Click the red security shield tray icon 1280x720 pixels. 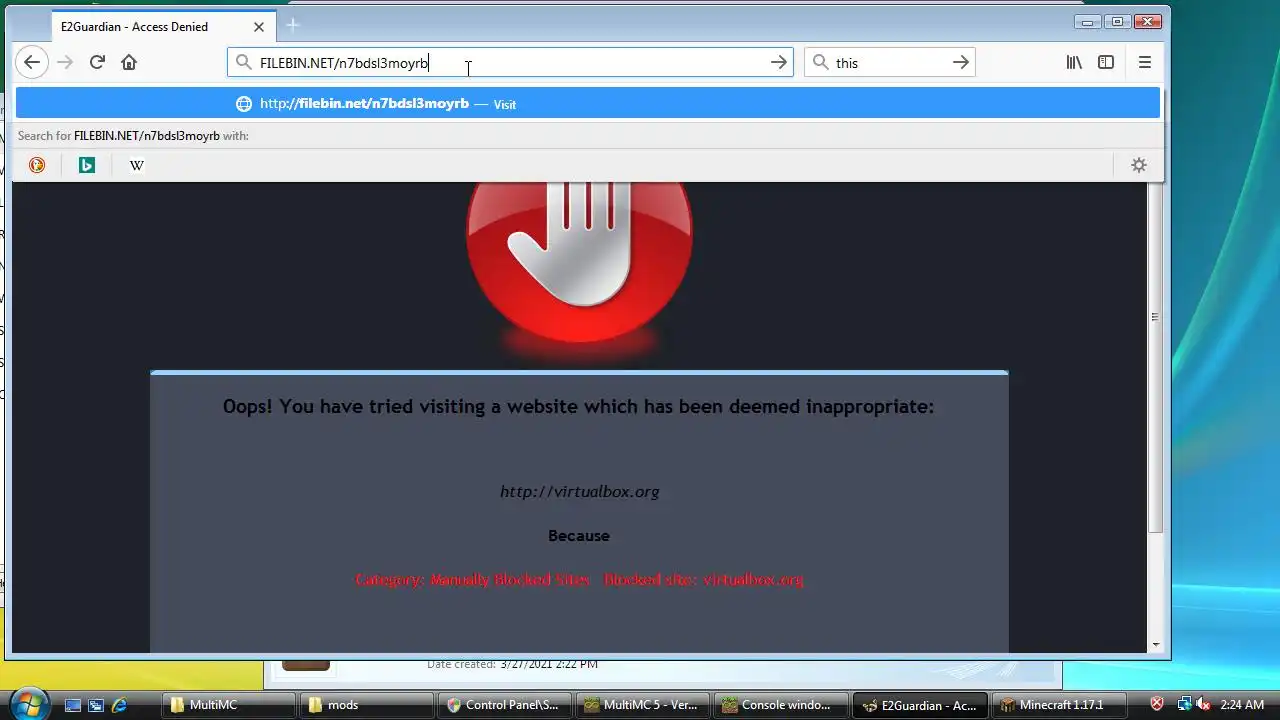(x=1158, y=704)
